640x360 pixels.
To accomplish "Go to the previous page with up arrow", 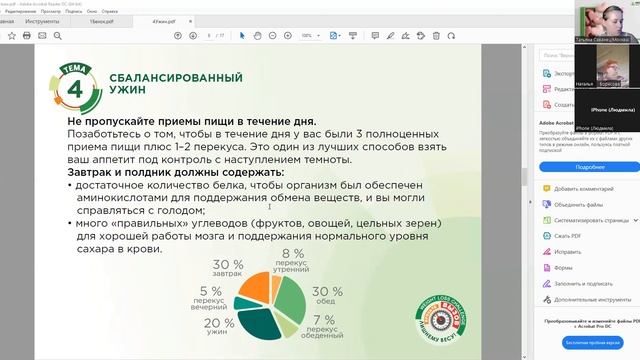I will [x=178, y=36].
